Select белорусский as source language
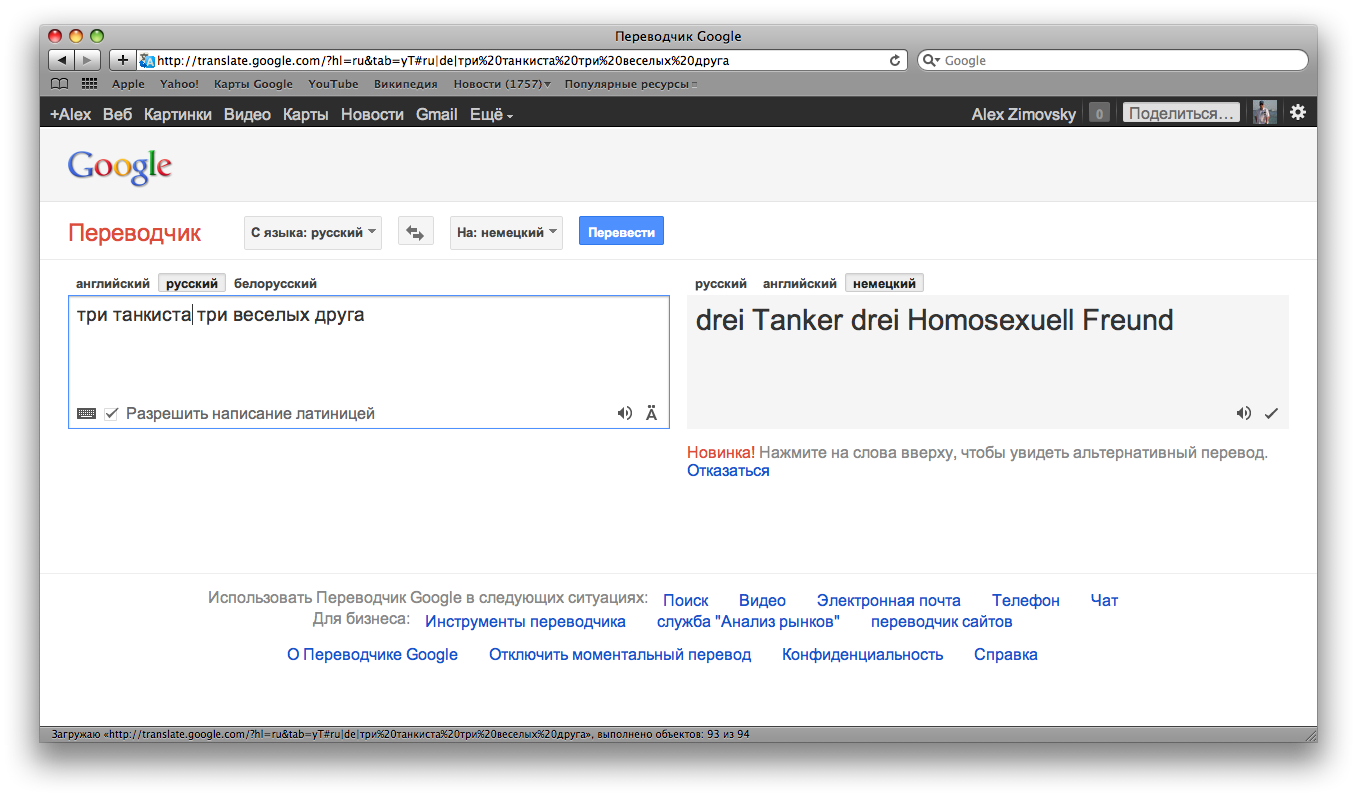 (276, 283)
